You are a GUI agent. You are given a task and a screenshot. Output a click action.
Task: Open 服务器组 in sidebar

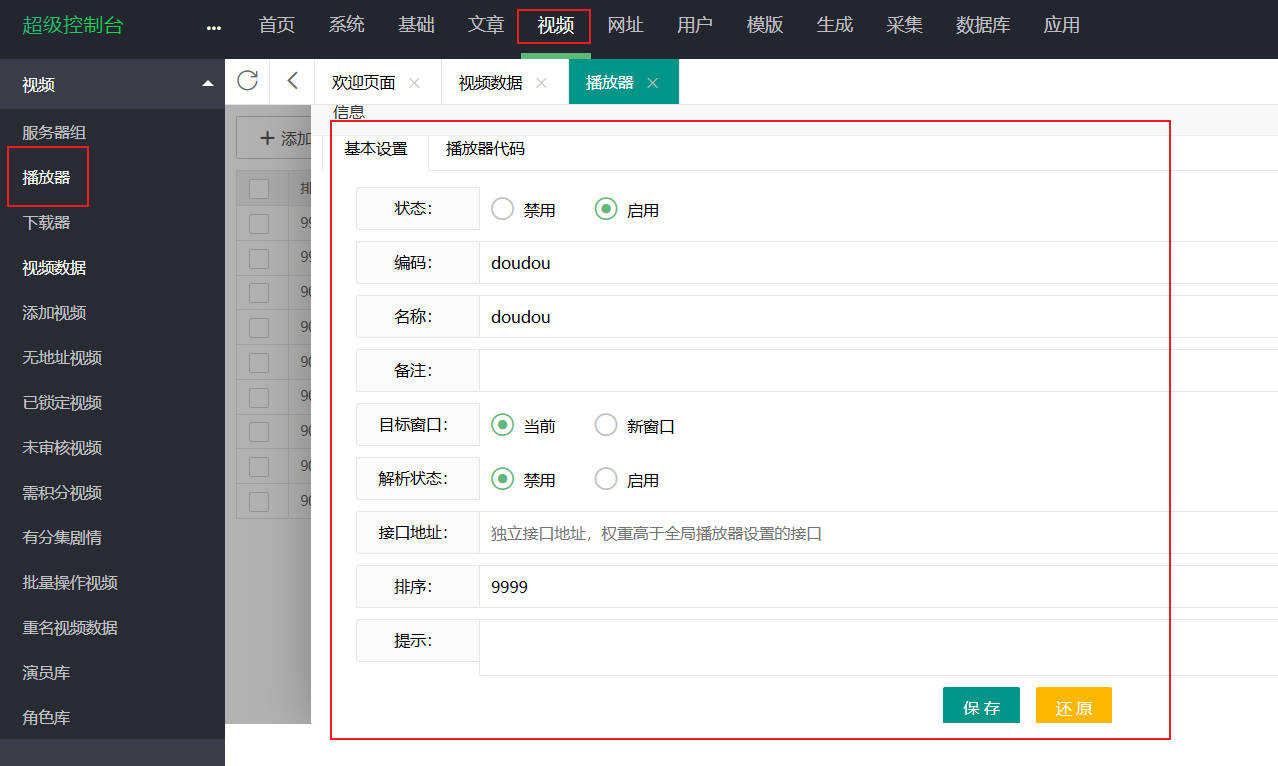tap(61, 132)
